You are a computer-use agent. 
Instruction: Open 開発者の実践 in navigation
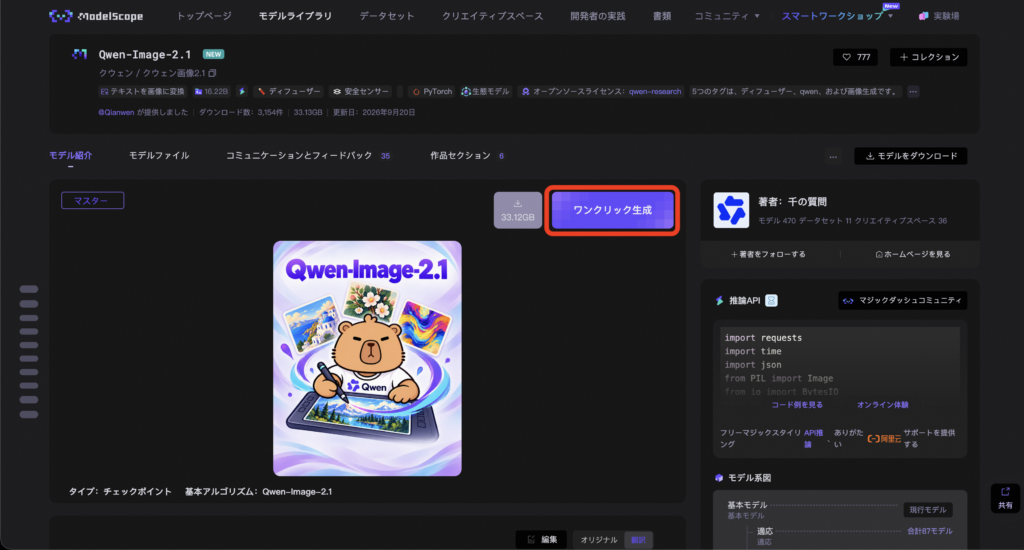[598, 16]
